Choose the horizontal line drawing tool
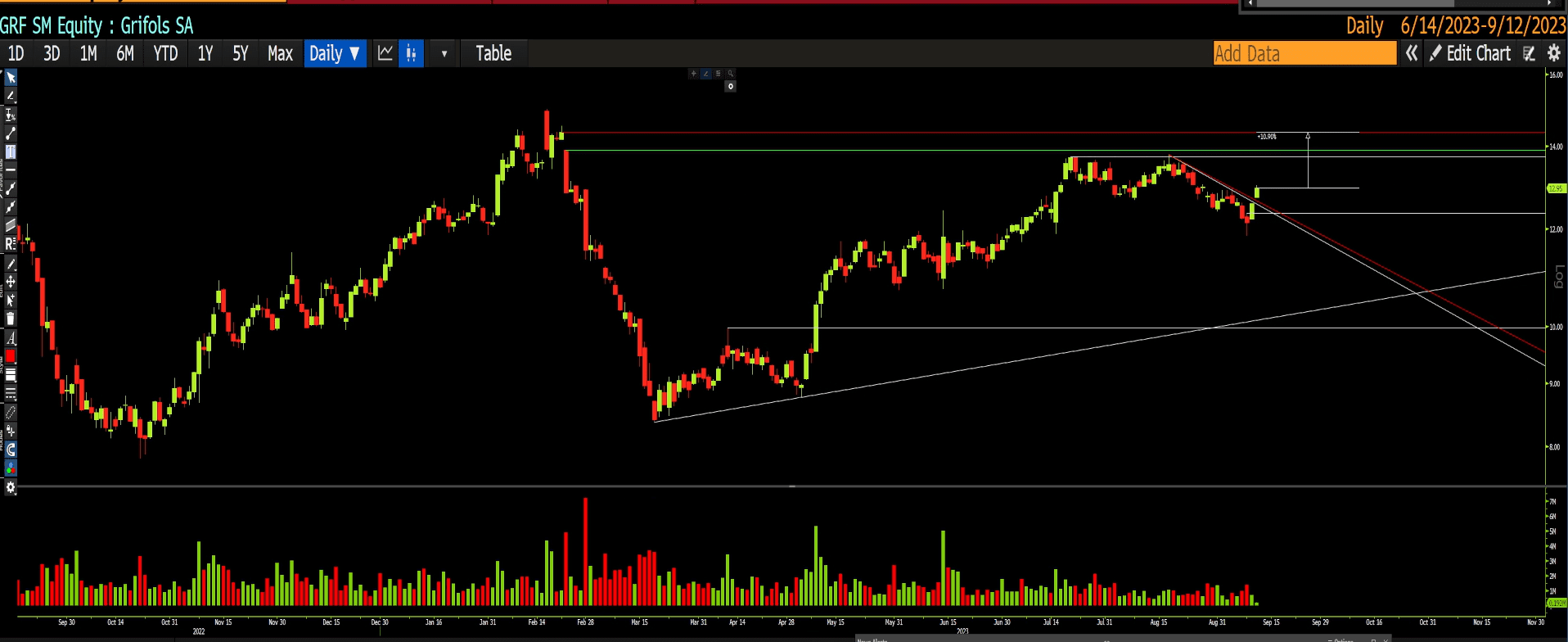1568x642 pixels. point(11,170)
